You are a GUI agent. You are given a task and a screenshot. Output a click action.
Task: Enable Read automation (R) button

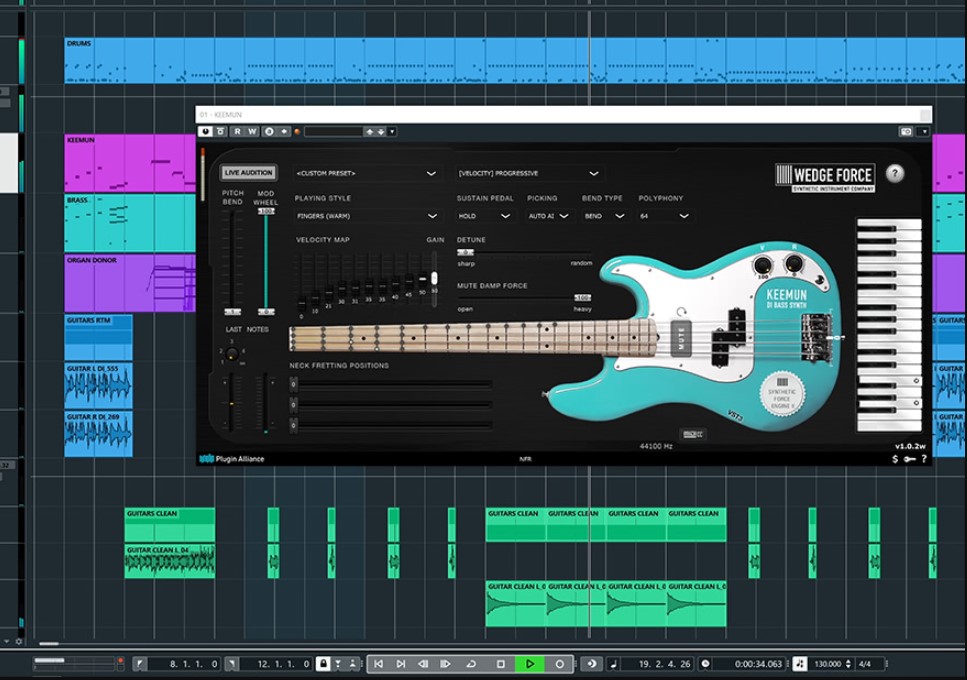(237, 131)
